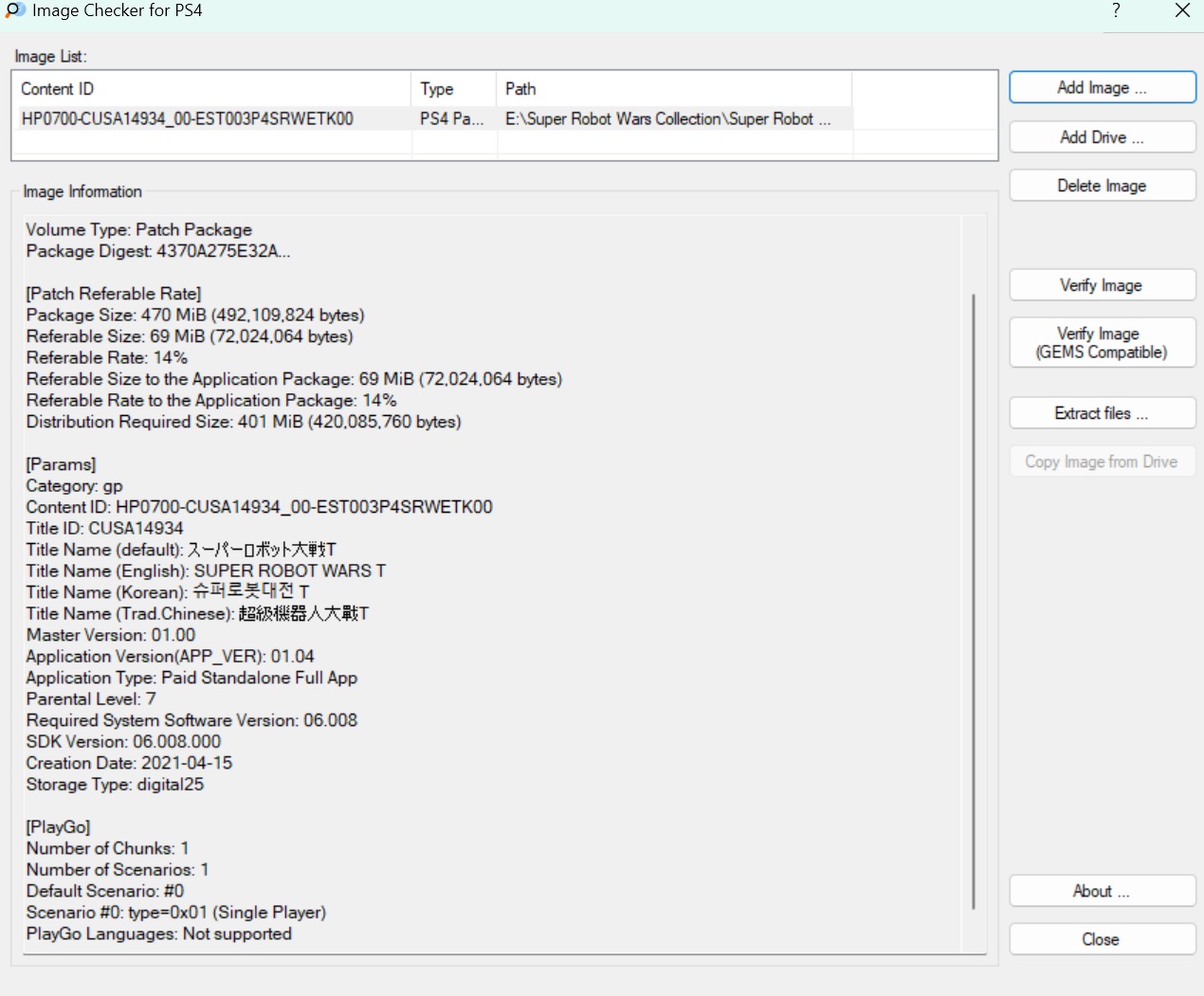This screenshot has height=996, width=1204.
Task: Select the HP0700-CUSA14934 content ID entry
Action: [188, 119]
